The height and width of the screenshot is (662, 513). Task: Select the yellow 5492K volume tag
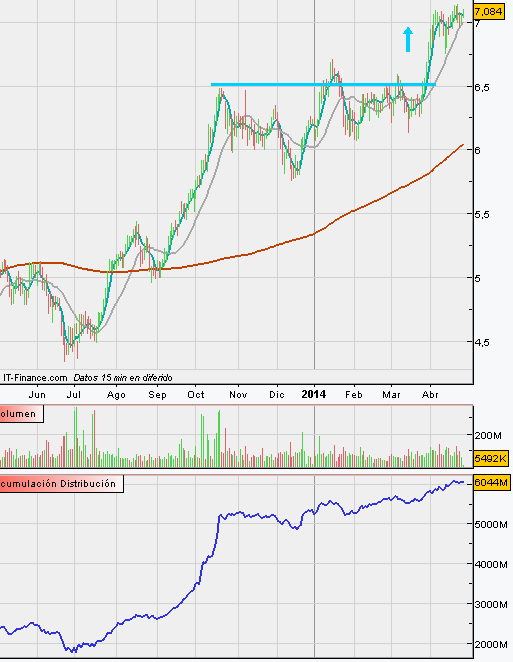pyautogui.click(x=491, y=458)
